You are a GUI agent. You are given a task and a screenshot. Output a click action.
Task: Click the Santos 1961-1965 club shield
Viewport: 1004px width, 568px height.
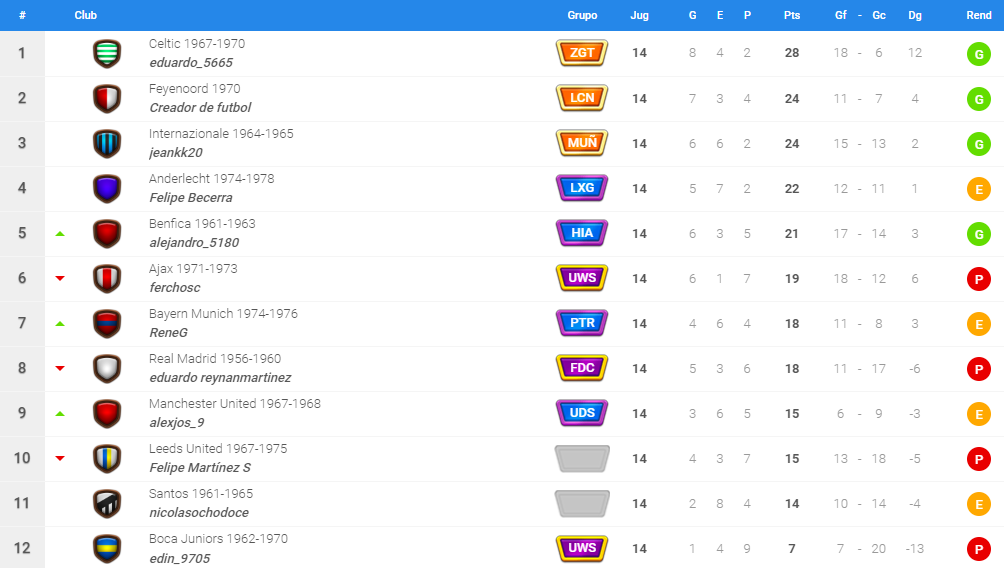[x=107, y=503]
